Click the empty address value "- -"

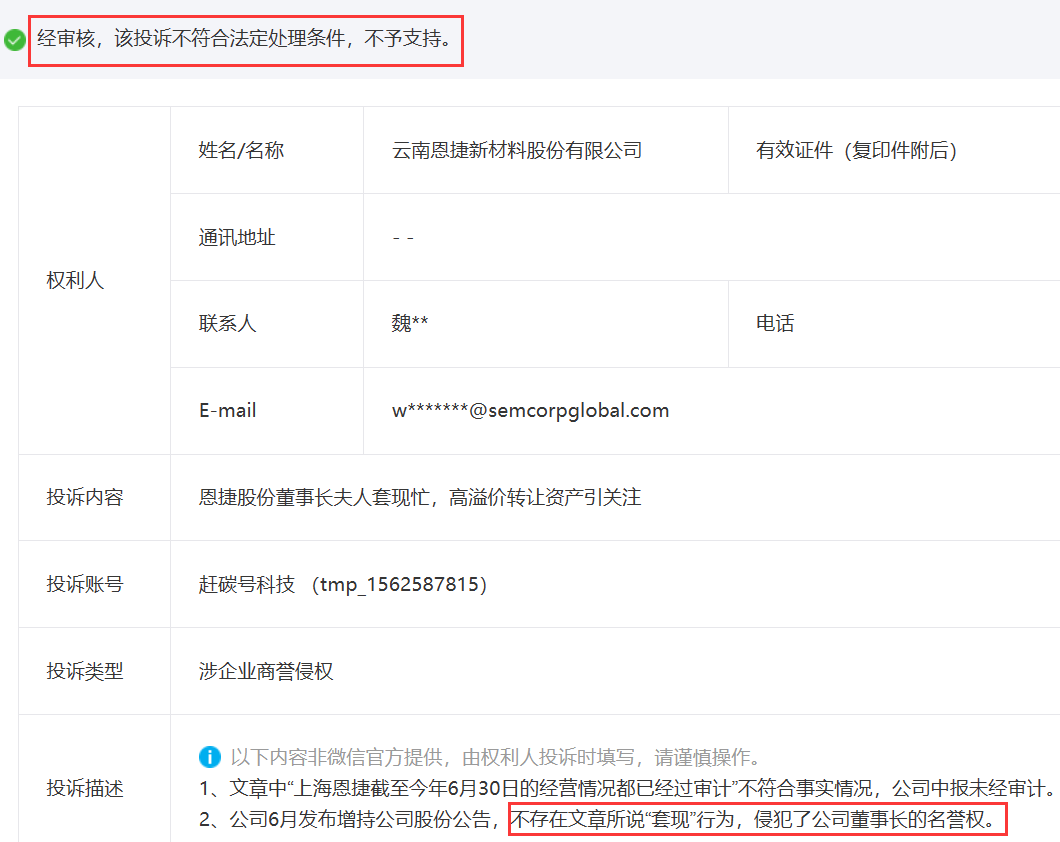(403, 238)
